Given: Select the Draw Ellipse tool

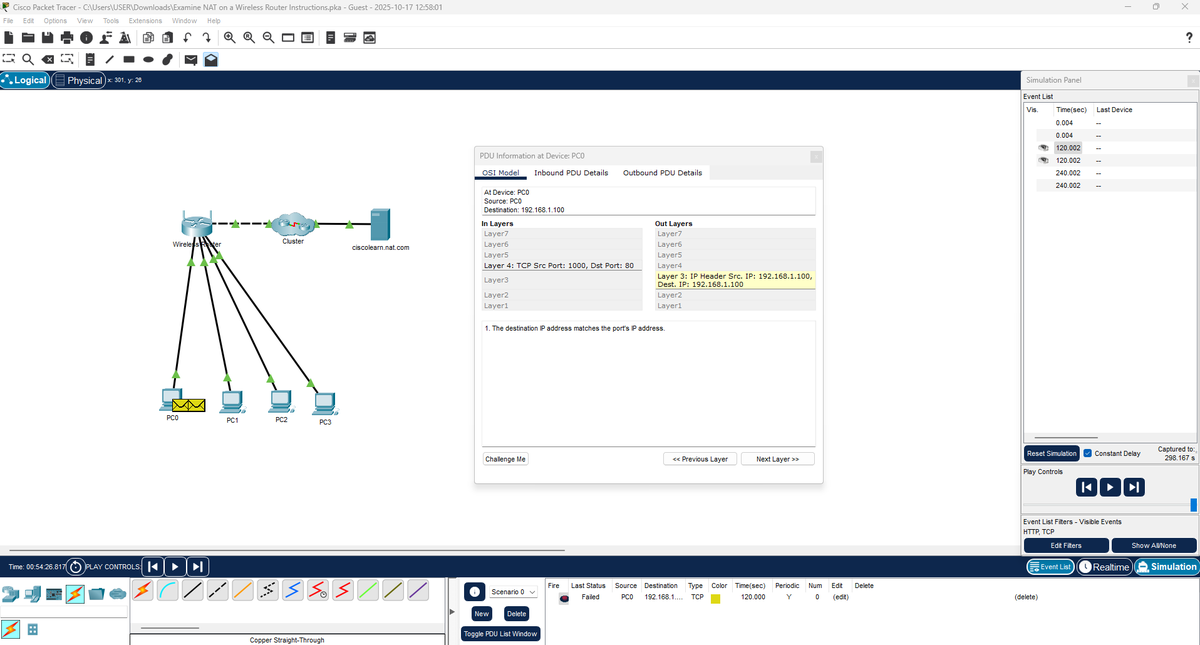Looking at the screenshot, I should coord(148,59).
